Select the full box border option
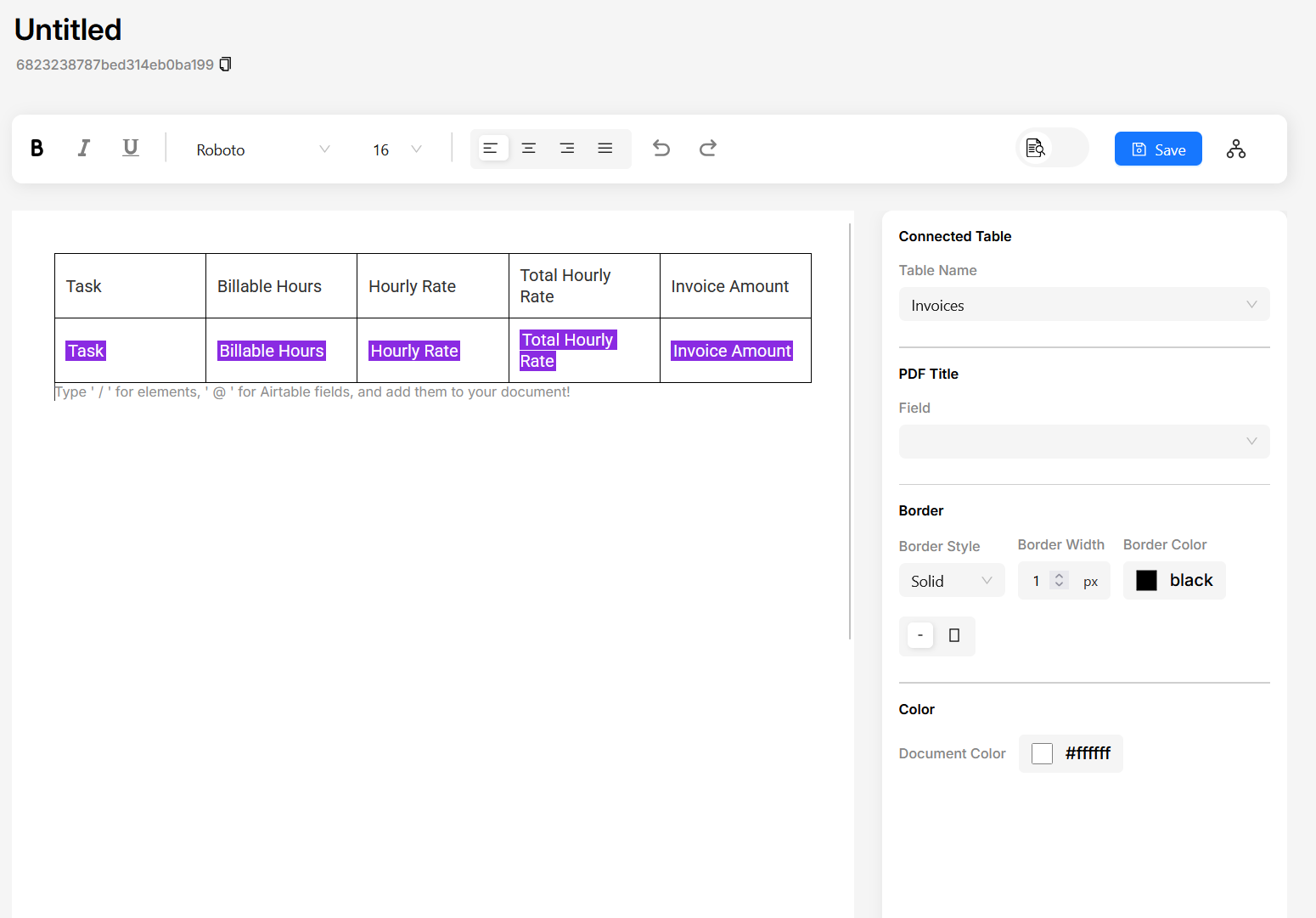The height and width of the screenshot is (918, 1316). [x=954, y=635]
